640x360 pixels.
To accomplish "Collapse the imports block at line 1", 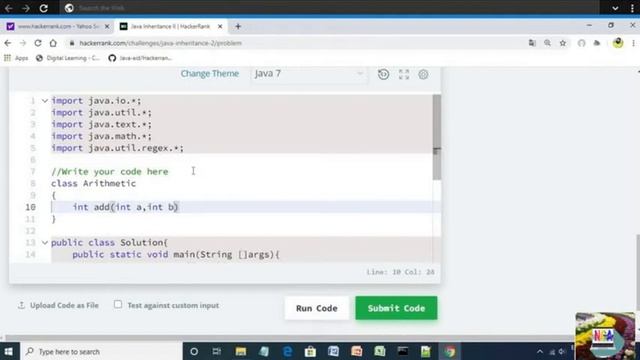I will (45, 100).
